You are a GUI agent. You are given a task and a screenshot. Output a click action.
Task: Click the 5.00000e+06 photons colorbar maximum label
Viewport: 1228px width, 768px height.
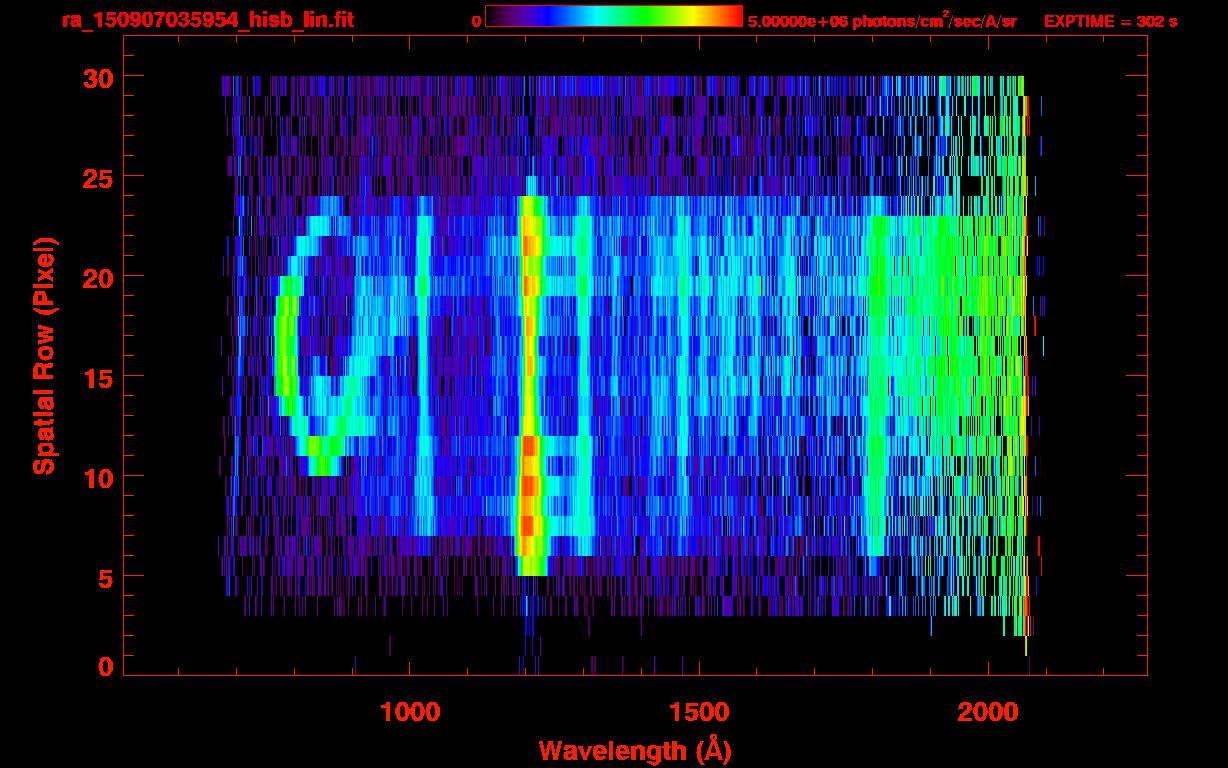coord(881,21)
